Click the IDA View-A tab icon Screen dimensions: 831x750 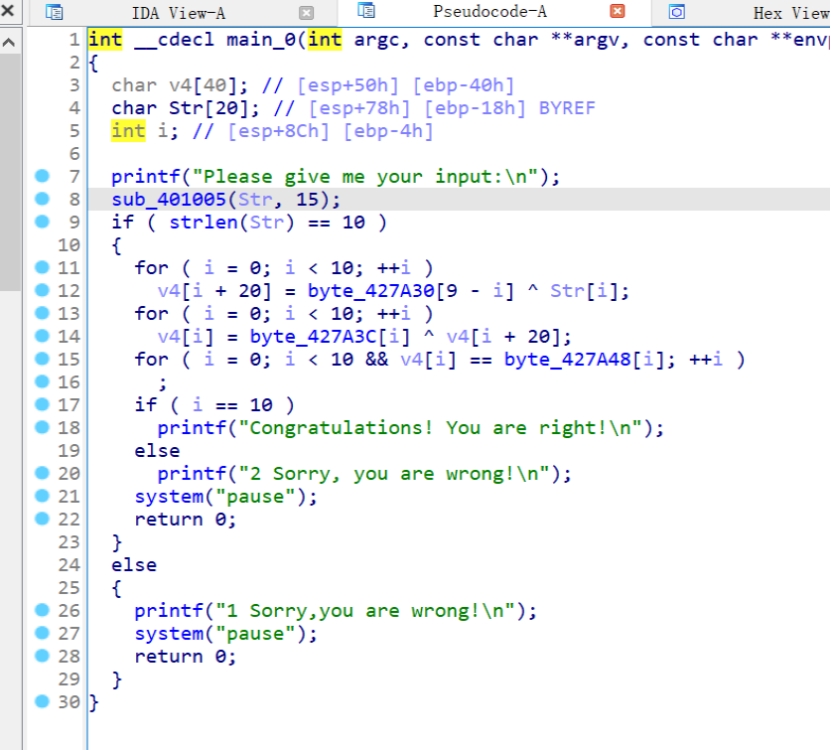coord(54,12)
